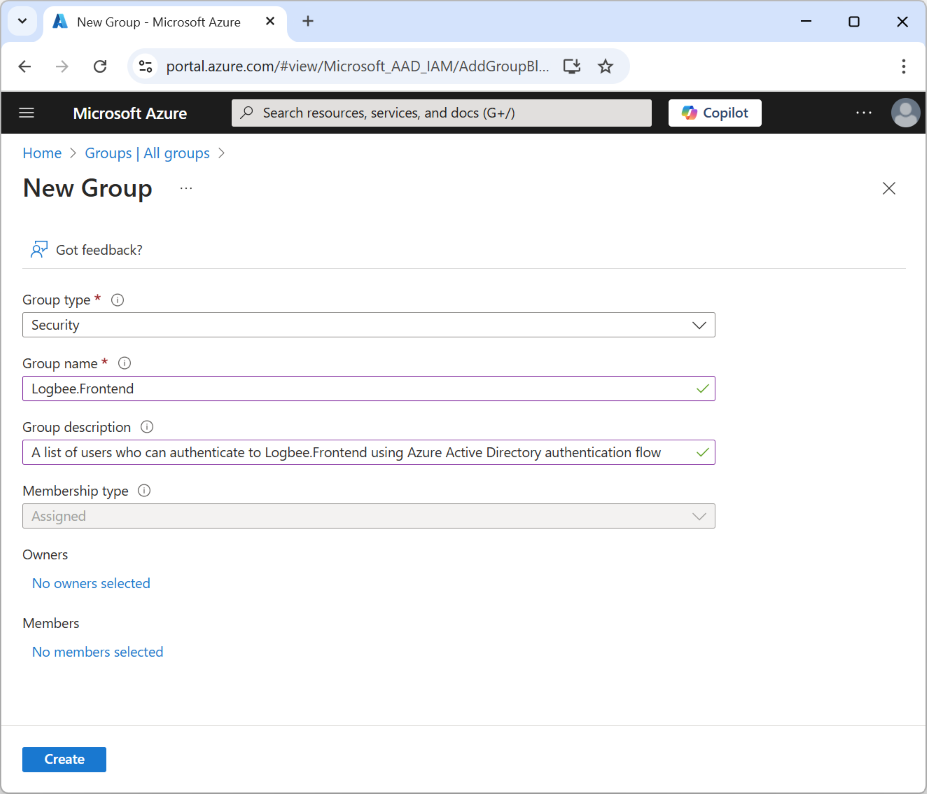Viewport: 927px width, 794px height.
Task: Click the Azure search resources box
Action: pos(441,113)
